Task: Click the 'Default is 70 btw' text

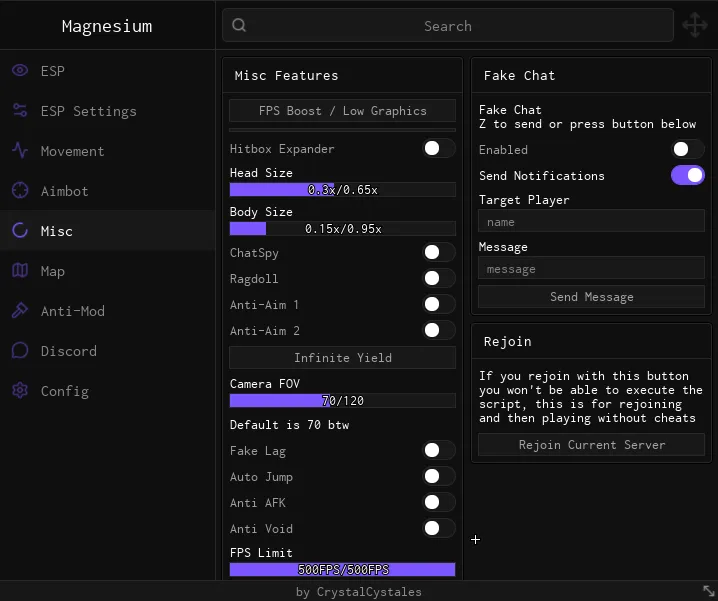Action: point(289,425)
